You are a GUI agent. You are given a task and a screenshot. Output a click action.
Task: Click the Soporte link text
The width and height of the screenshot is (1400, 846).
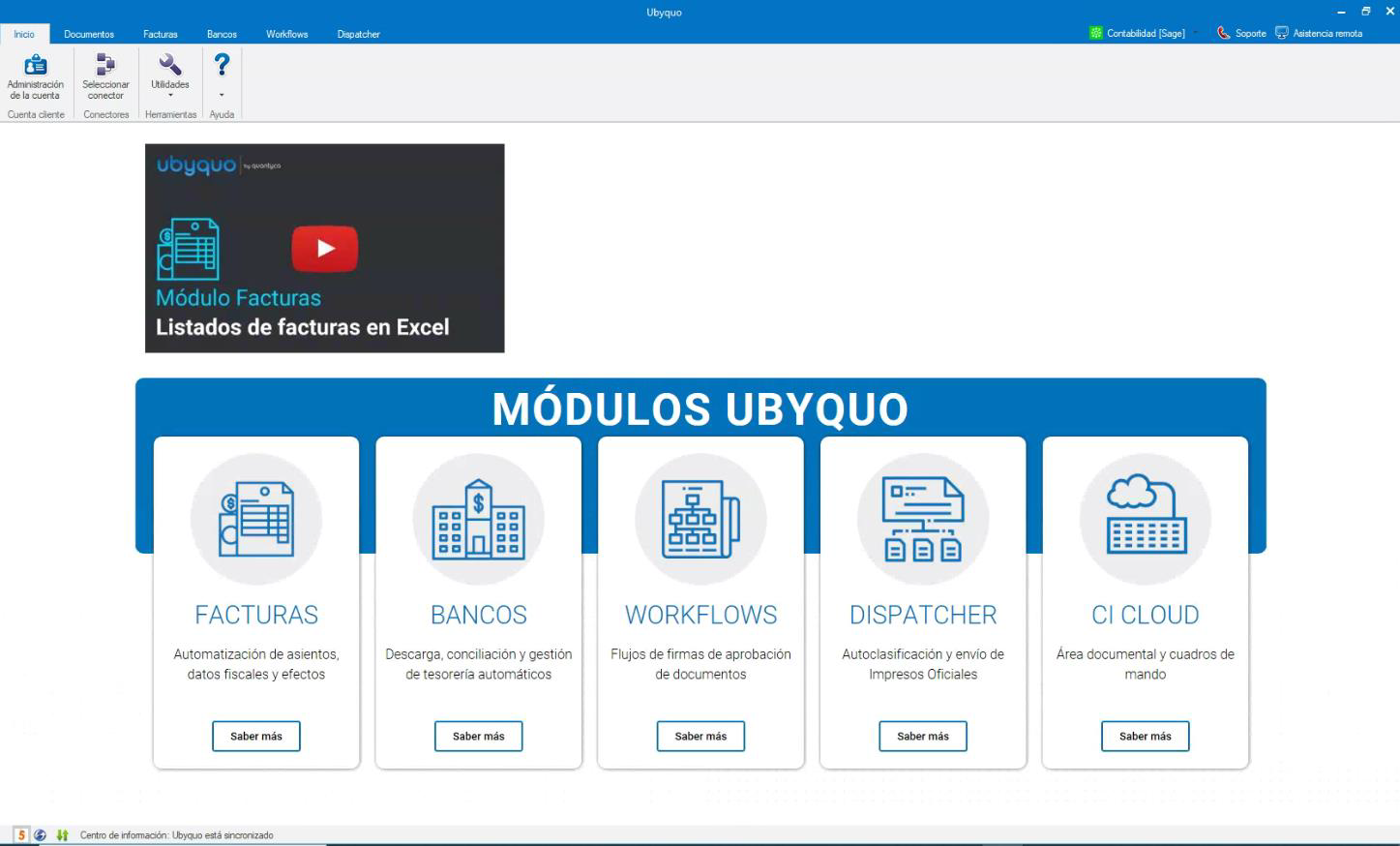(x=1251, y=34)
